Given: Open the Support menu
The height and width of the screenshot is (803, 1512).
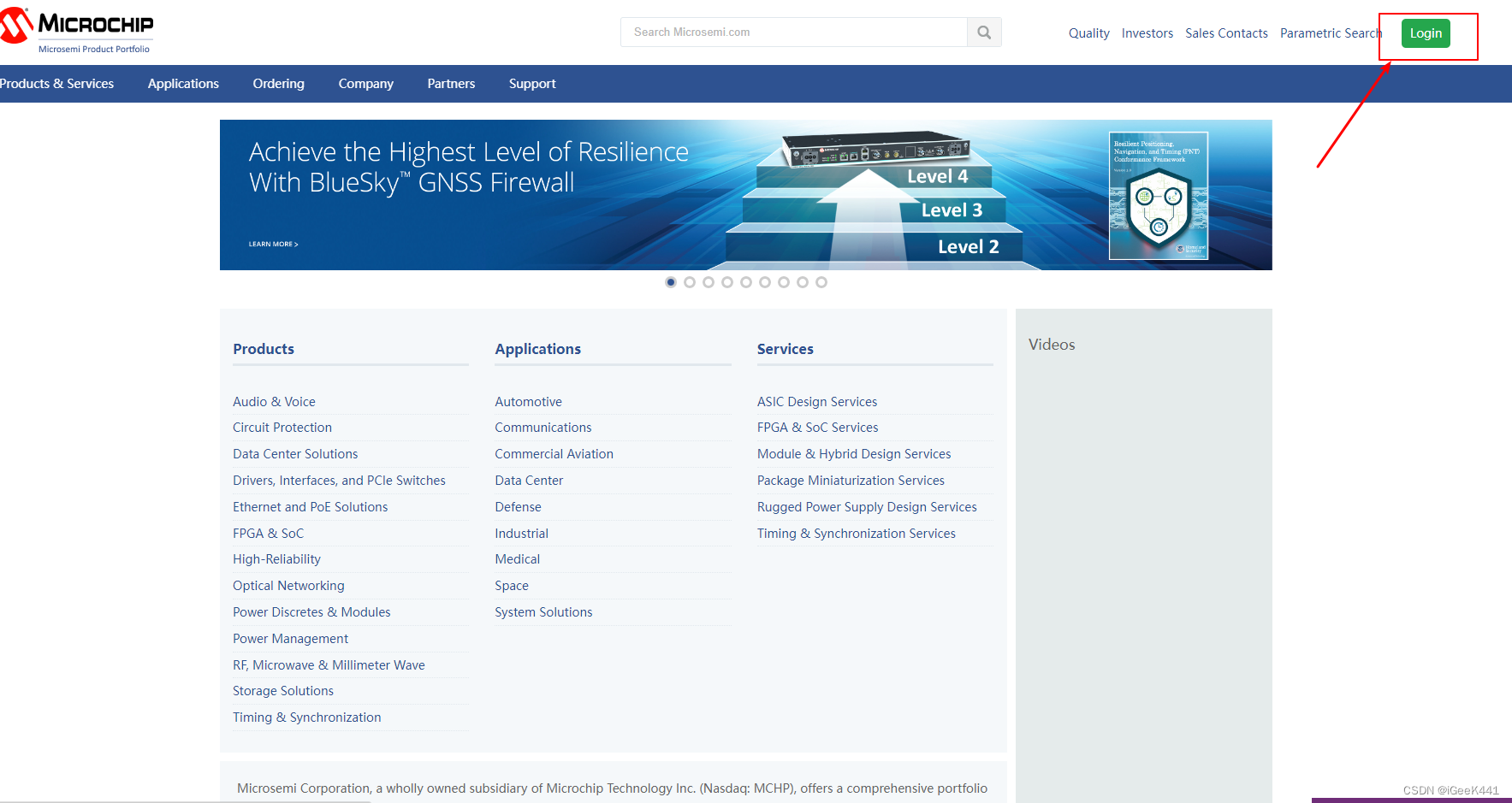Looking at the screenshot, I should tap(532, 84).
